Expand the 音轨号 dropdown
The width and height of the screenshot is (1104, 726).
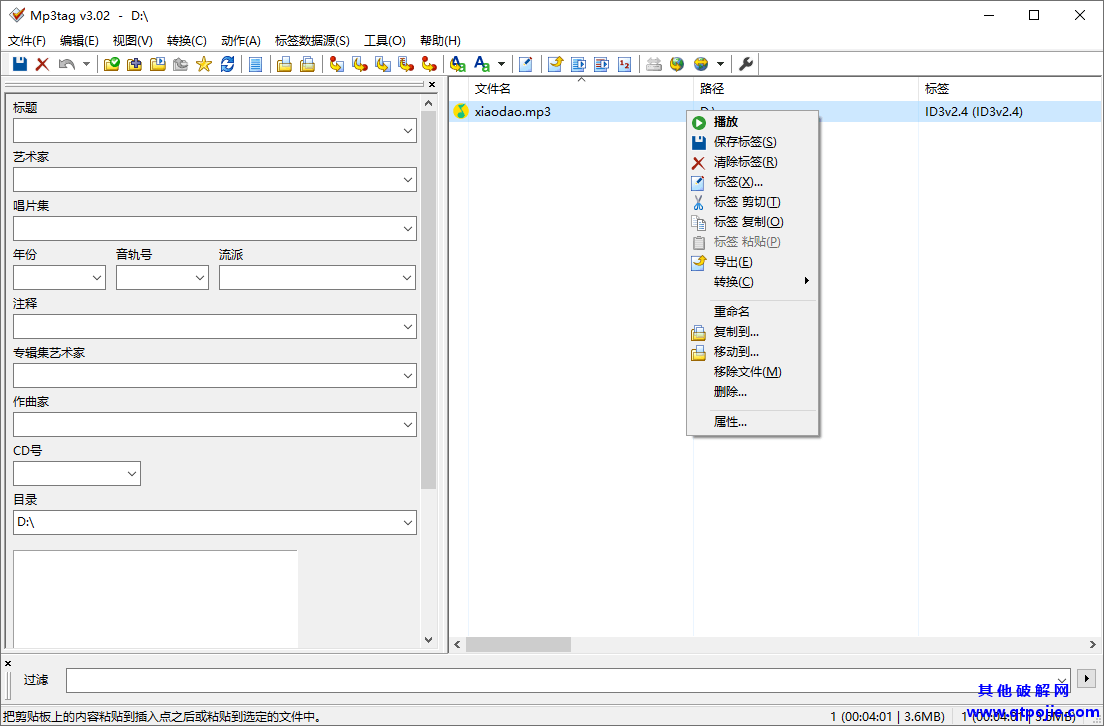point(200,277)
